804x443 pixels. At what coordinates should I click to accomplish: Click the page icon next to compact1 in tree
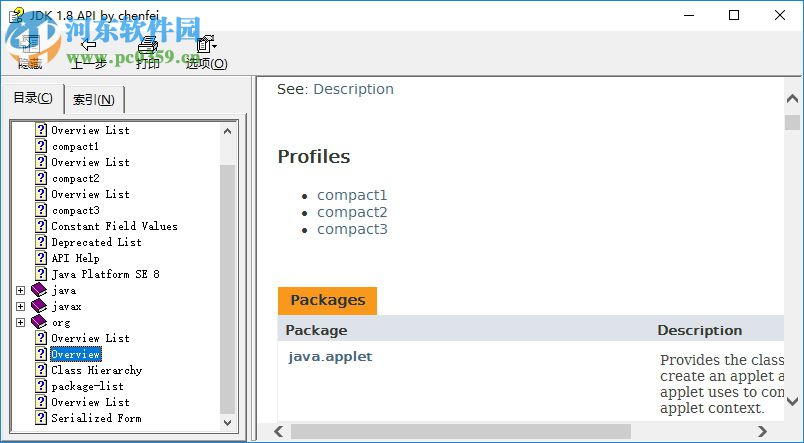(41, 146)
